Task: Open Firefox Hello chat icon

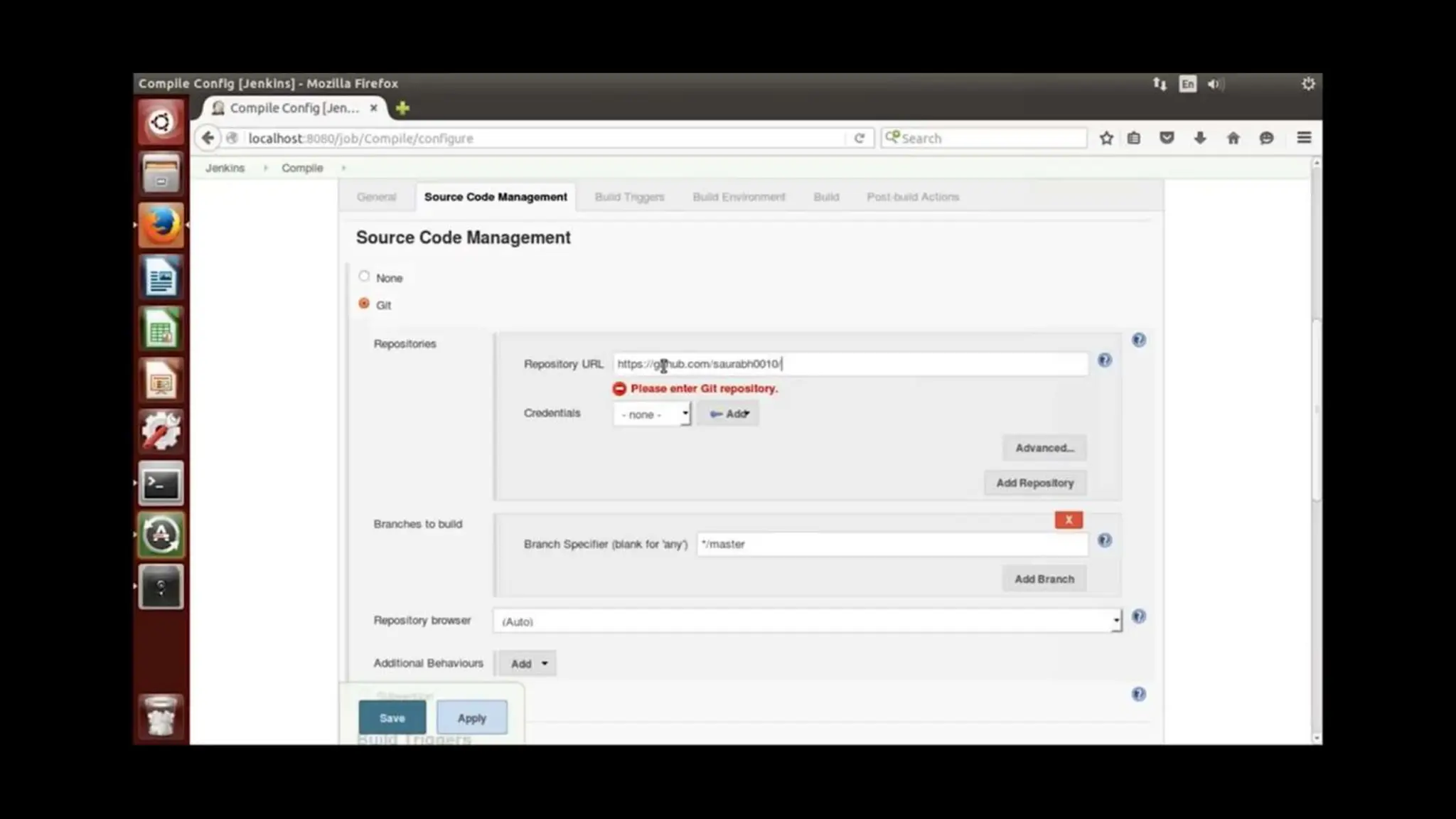Action: [1266, 138]
